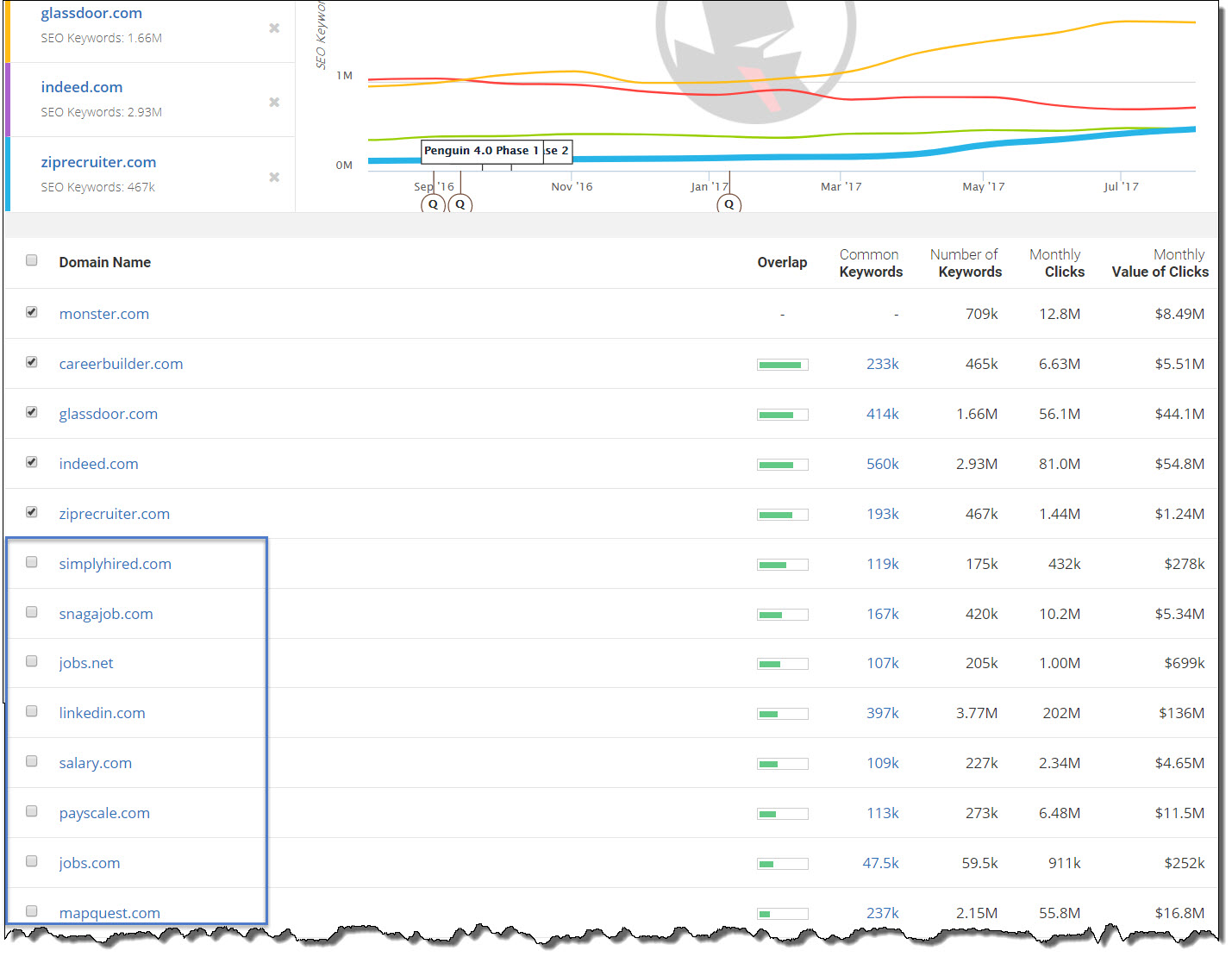Open the snagajob.com domain link

click(x=106, y=614)
